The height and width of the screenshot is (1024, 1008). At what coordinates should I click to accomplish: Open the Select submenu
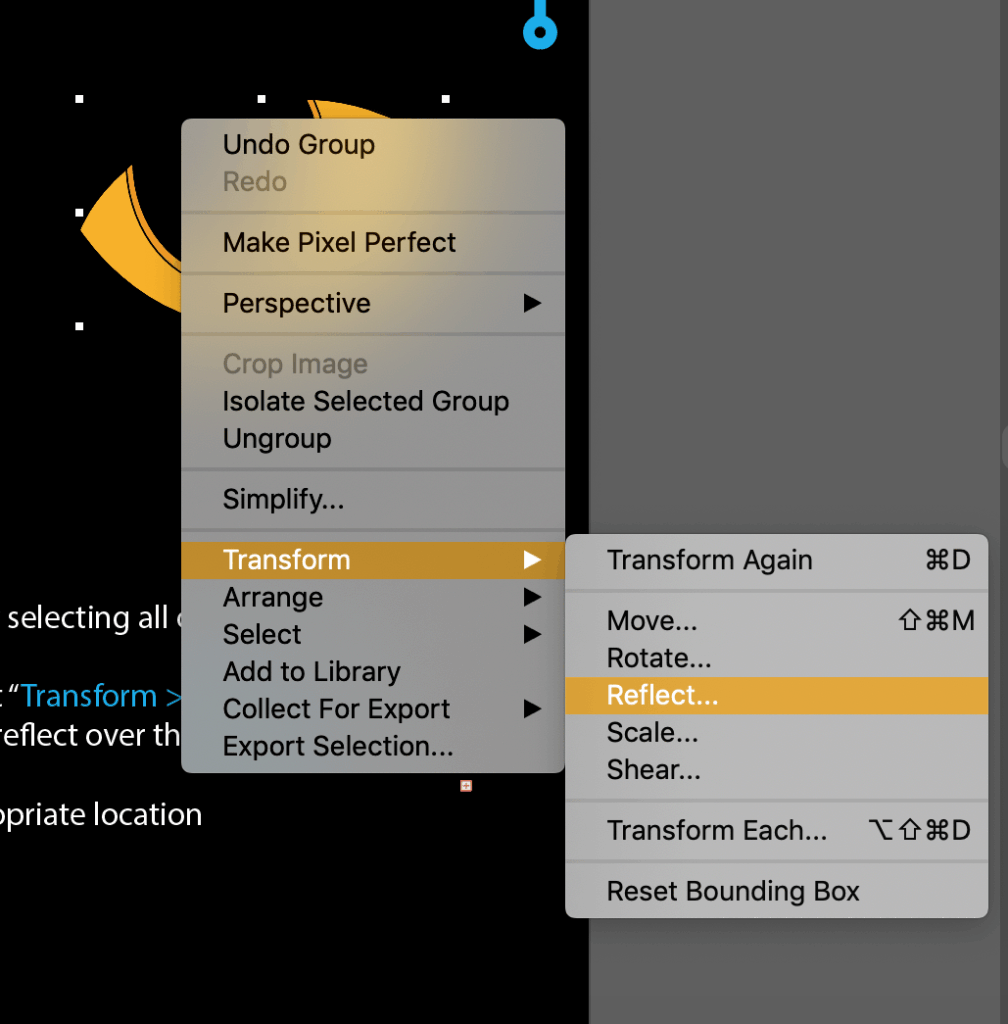pos(373,634)
